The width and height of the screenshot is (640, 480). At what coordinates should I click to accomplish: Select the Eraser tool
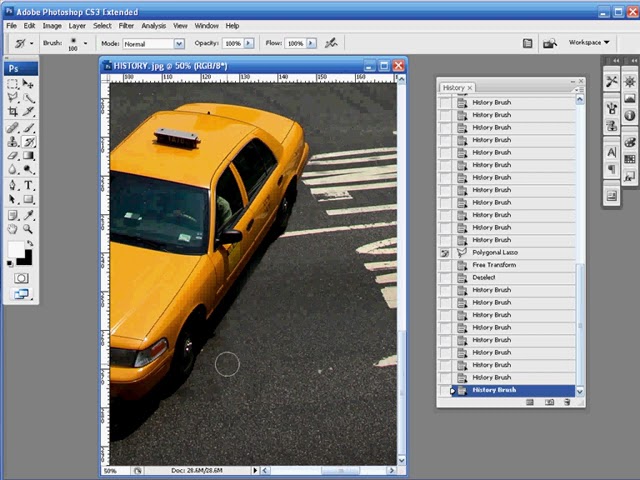coord(13,156)
